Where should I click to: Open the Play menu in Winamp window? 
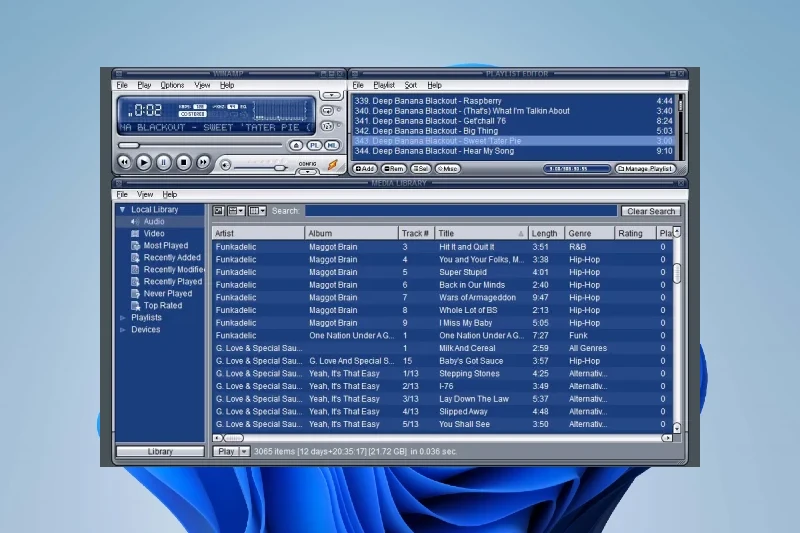point(144,85)
